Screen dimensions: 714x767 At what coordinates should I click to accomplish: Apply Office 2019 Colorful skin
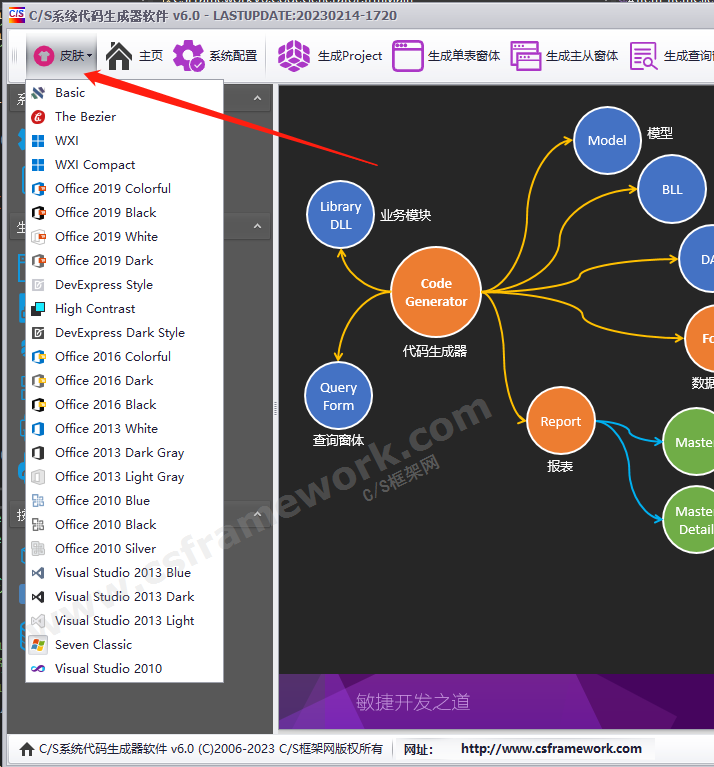tap(112, 189)
